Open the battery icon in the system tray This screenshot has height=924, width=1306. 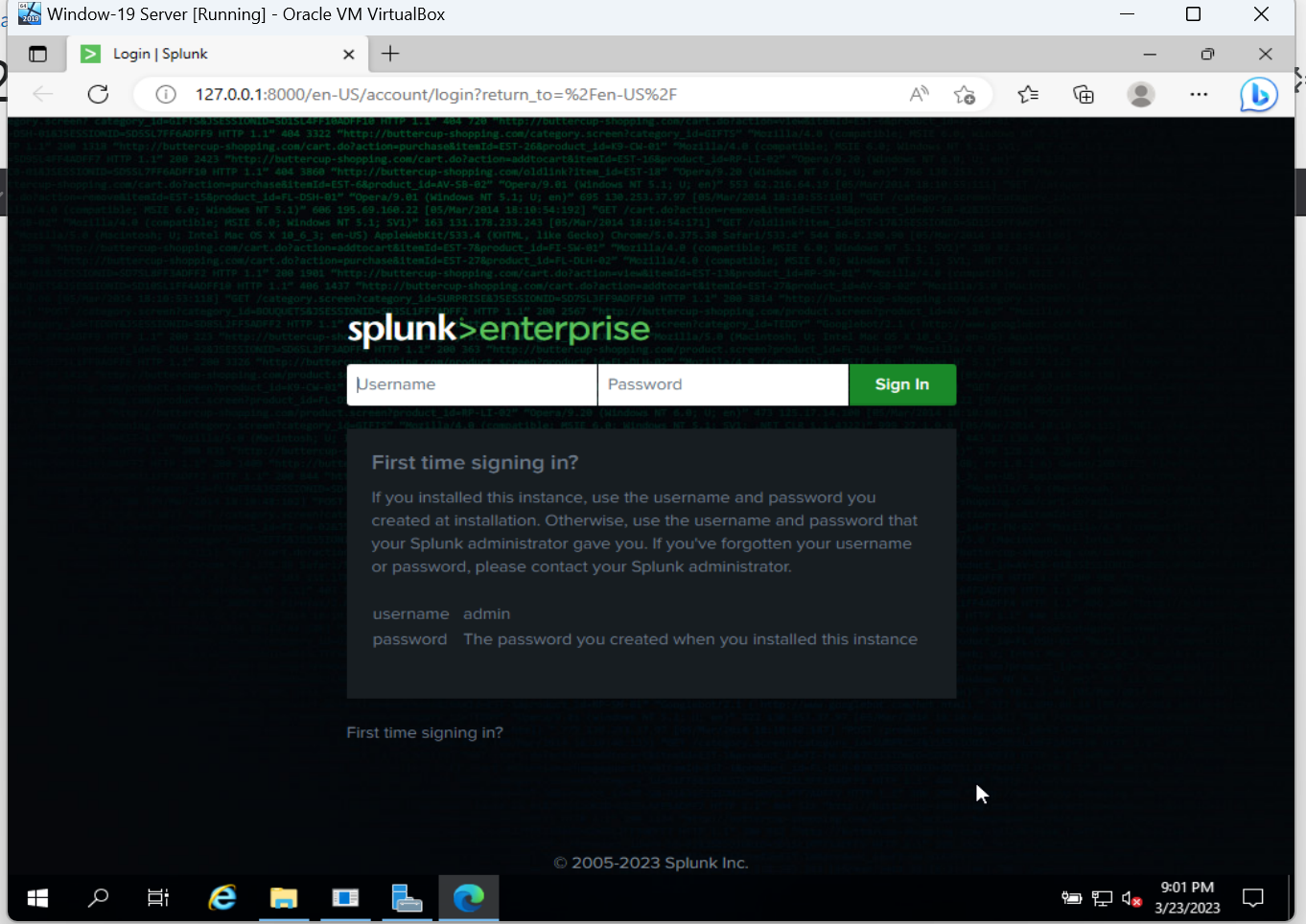click(x=1072, y=898)
